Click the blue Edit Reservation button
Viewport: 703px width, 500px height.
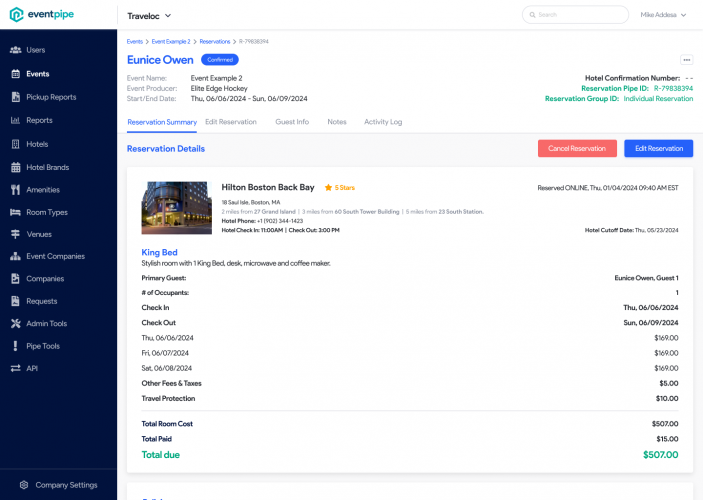coord(658,148)
